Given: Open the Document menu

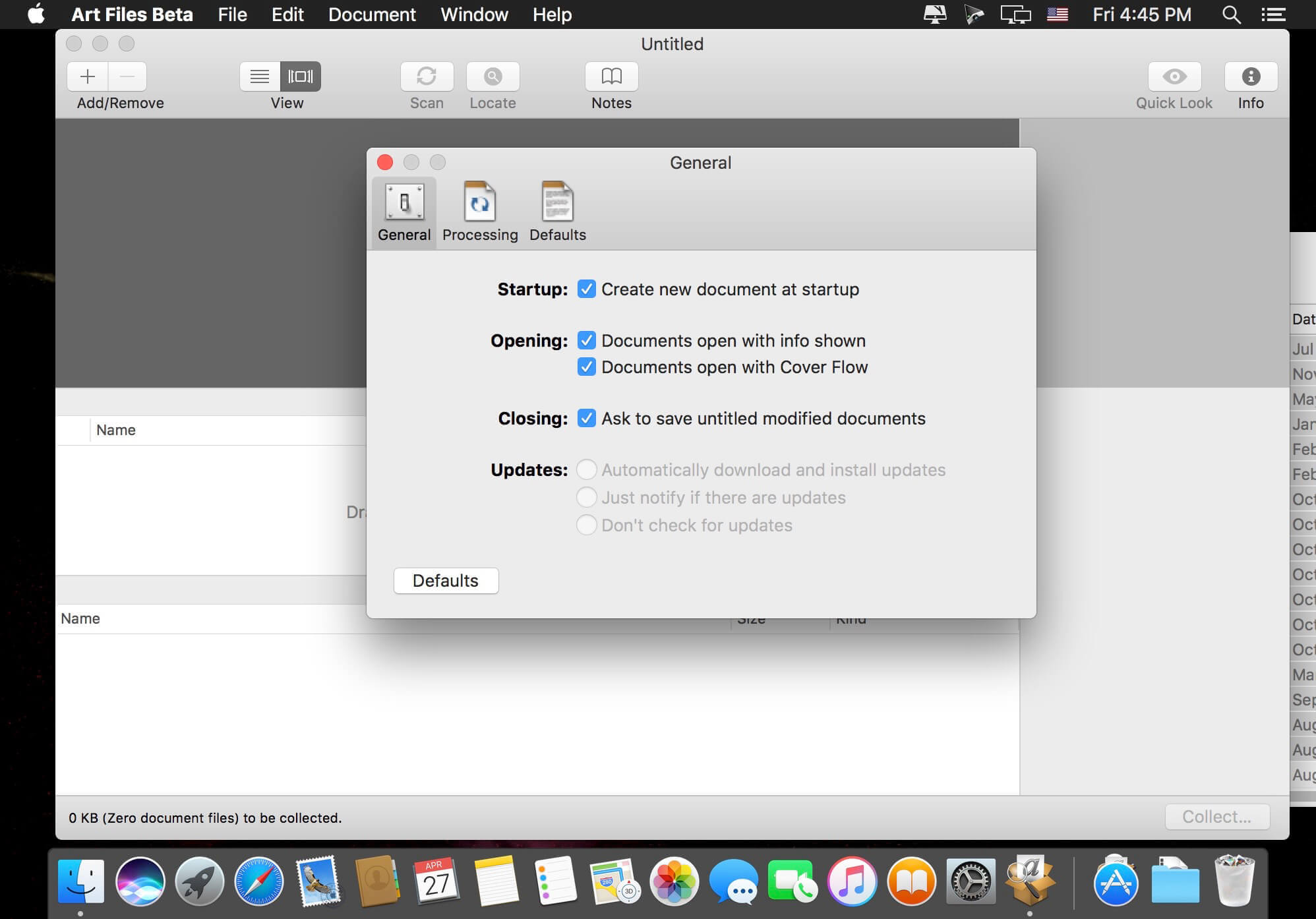Looking at the screenshot, I should (372, 15).
